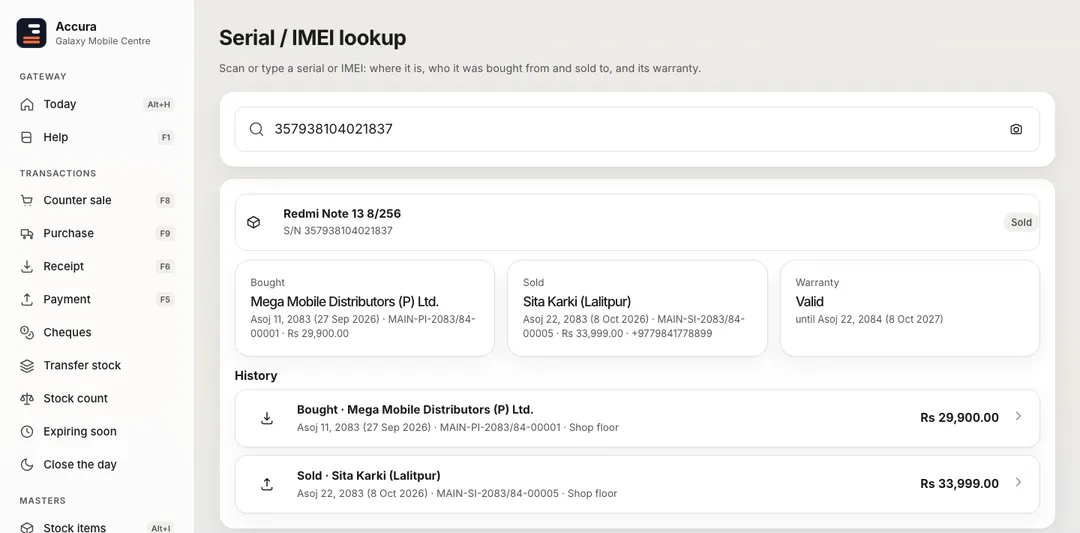Click the Transfer stock layers icon
The width and height of the screenshot is (1080, 533).
[x=27, y=366]
